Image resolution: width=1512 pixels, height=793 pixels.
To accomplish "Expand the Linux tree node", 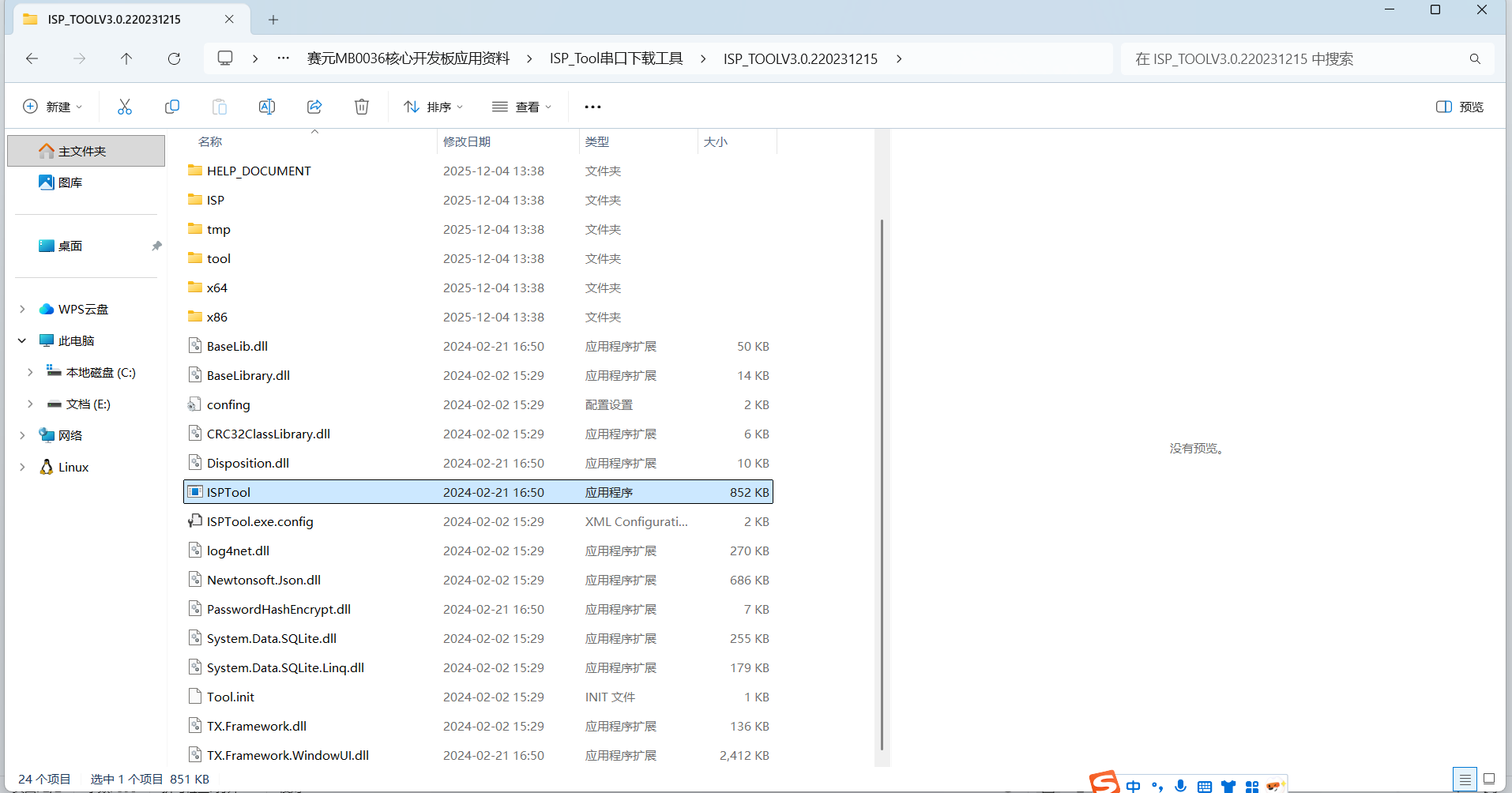I will [x=22, y=467].
